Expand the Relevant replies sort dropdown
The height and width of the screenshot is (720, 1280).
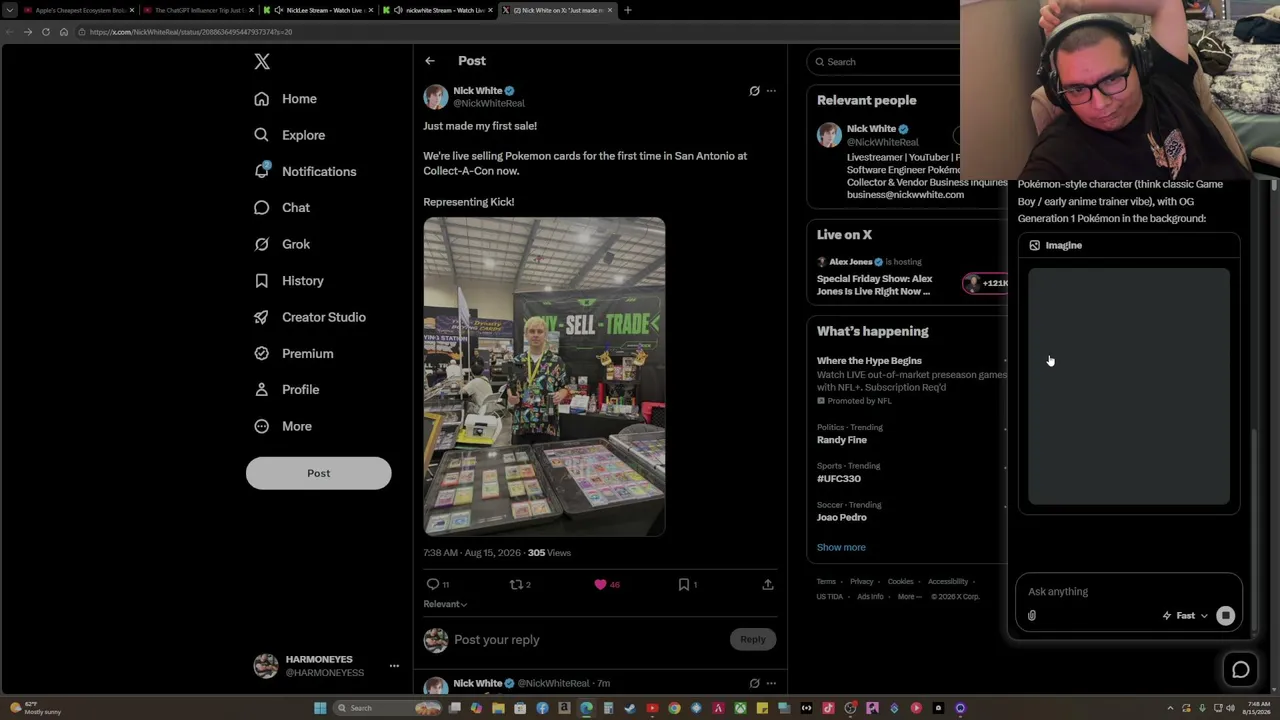pos(445,604)
